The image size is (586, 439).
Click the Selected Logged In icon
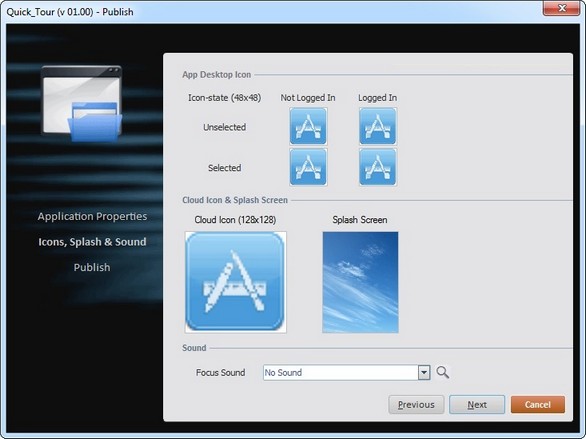(377, 167)
